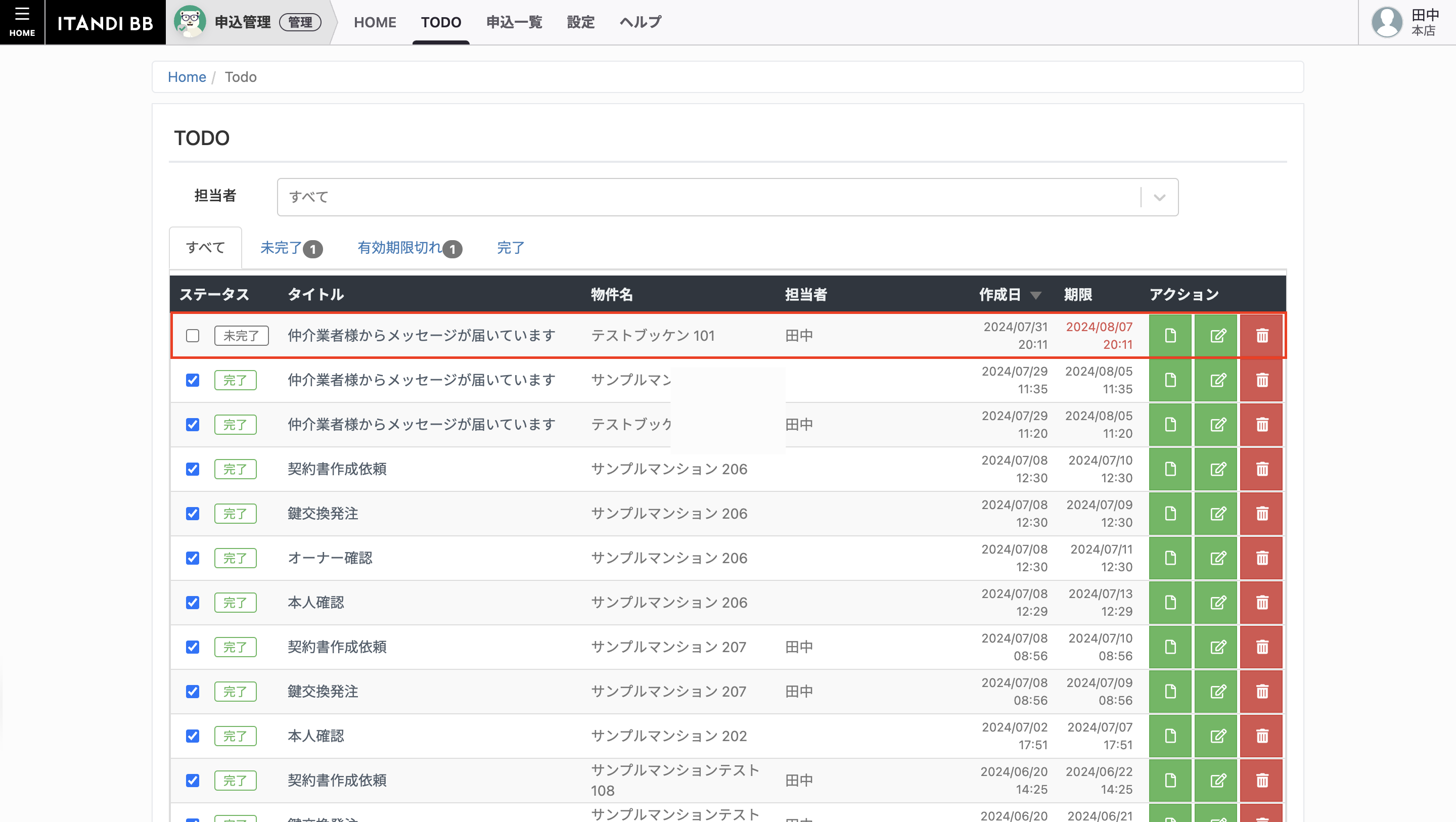
Task: Click the document icon for テストブッケン 101 row
Action: click(1170, 335)
